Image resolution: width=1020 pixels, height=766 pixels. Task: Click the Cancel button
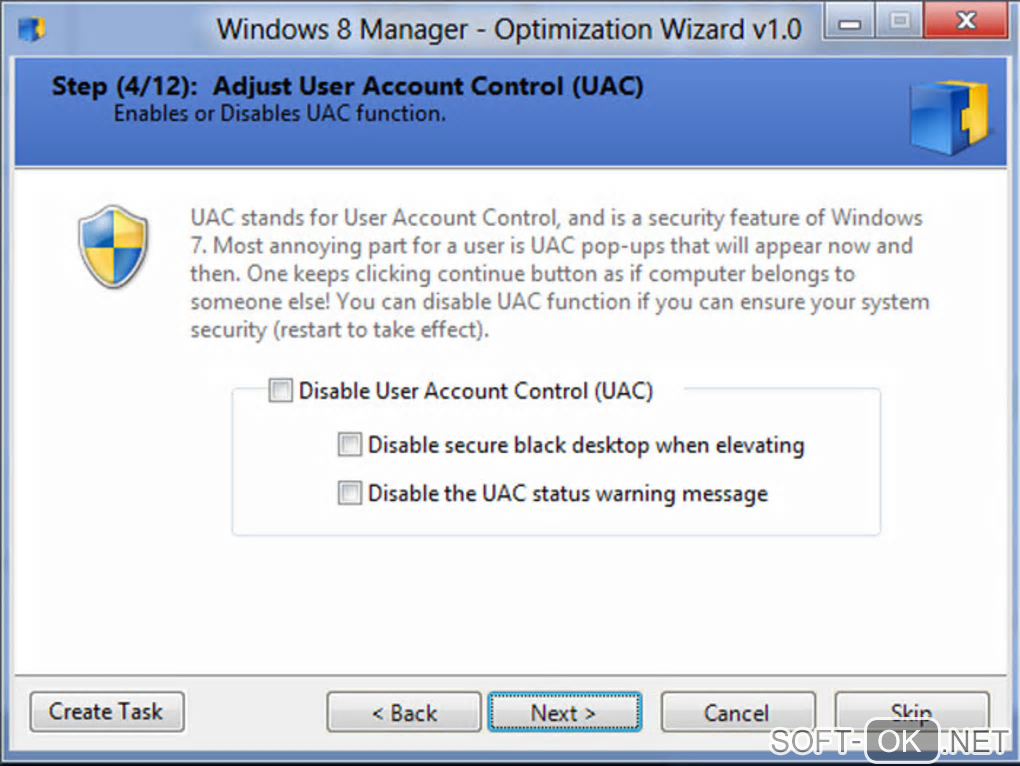point(737,712)
